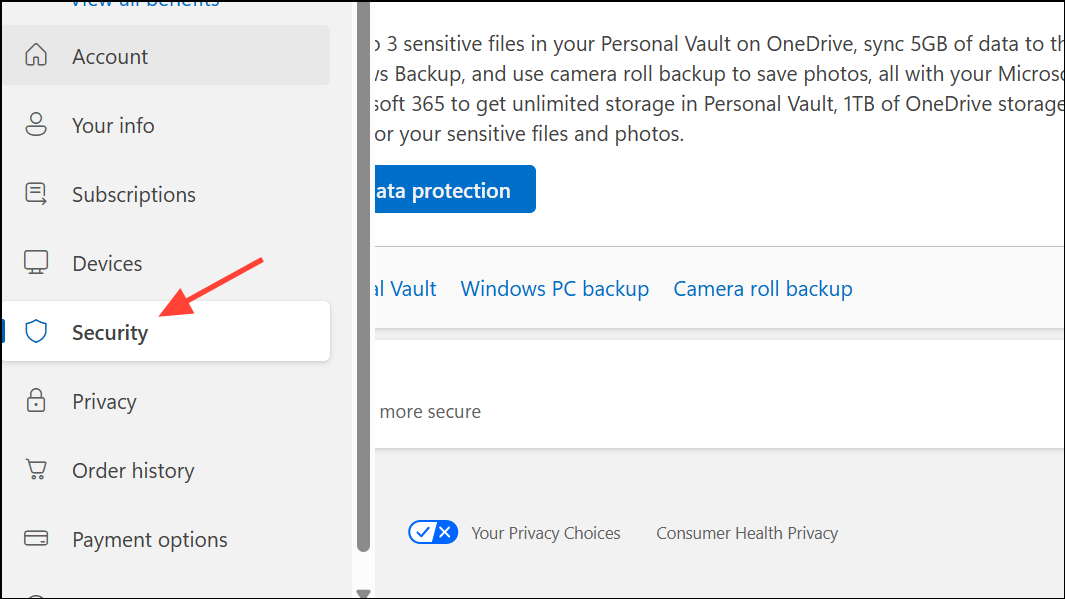Click the Privacy padlock icon
Image resolution: width=1065 pixels, height=599 pixels.
36,401
